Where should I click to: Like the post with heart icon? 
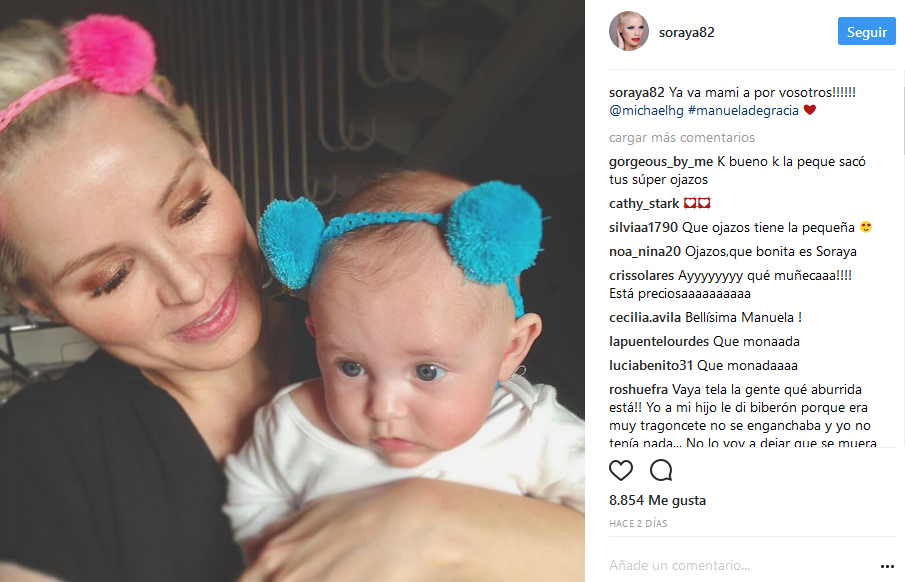pos(621,471)
